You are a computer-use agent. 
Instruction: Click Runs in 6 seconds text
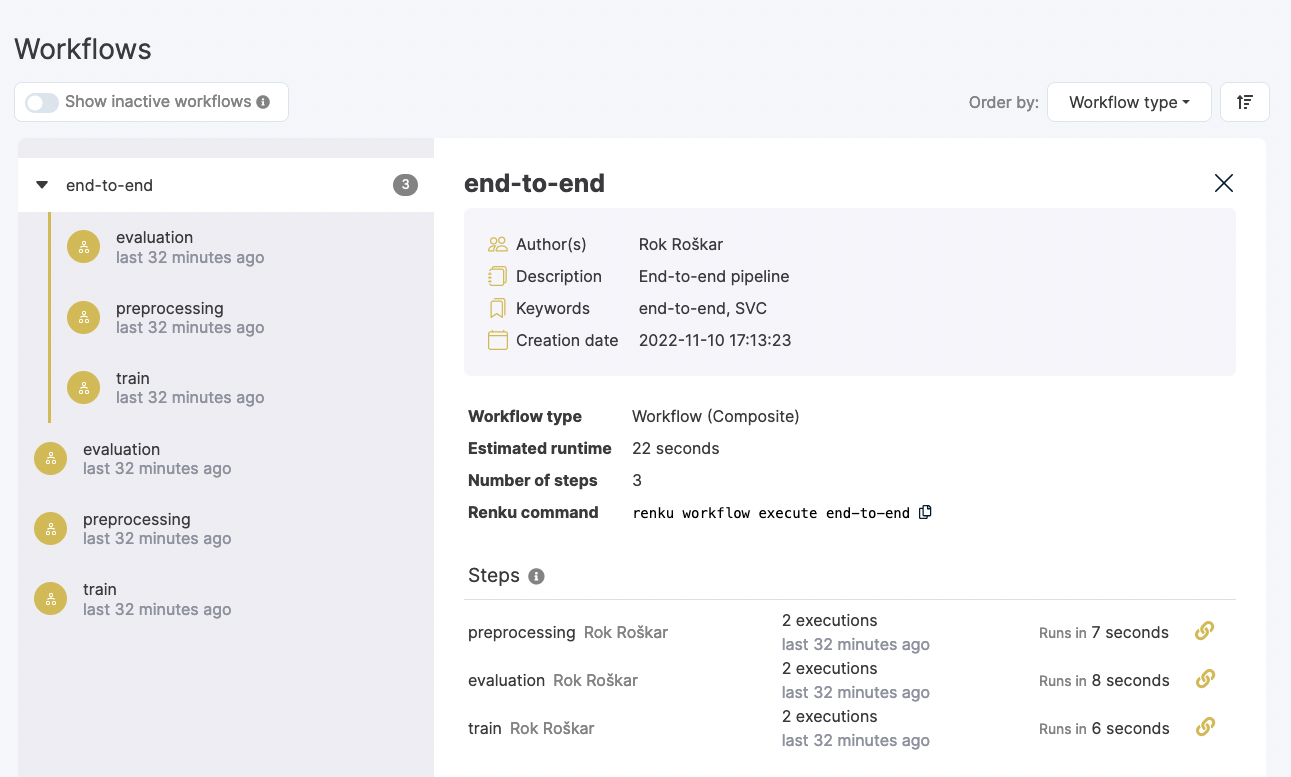(x=1104, y=728)
